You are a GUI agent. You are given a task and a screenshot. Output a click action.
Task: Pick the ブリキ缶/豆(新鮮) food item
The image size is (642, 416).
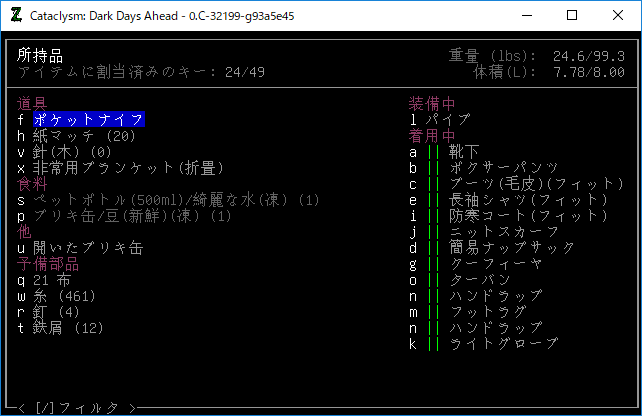tap(132, 216)
